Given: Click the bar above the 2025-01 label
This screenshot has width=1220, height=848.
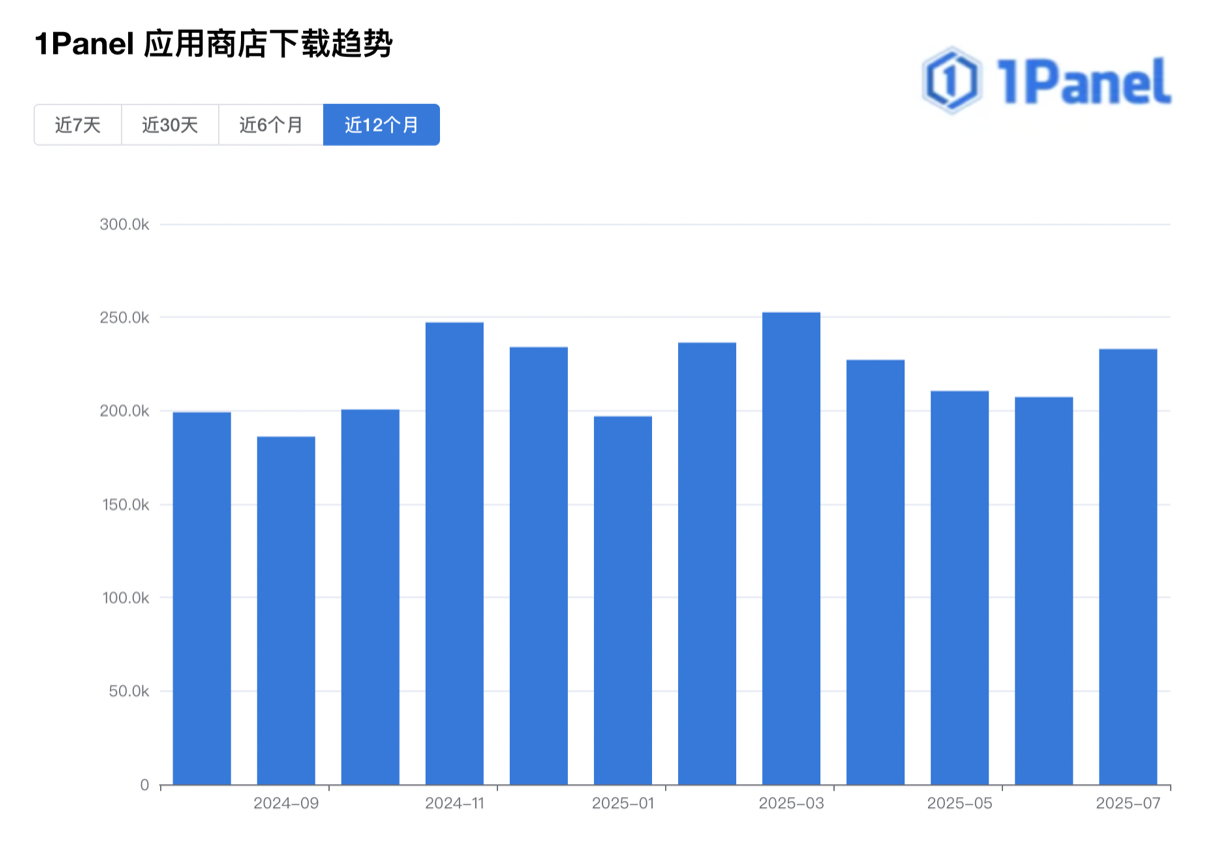Looking at the screenshot, I should click(623, 600).
